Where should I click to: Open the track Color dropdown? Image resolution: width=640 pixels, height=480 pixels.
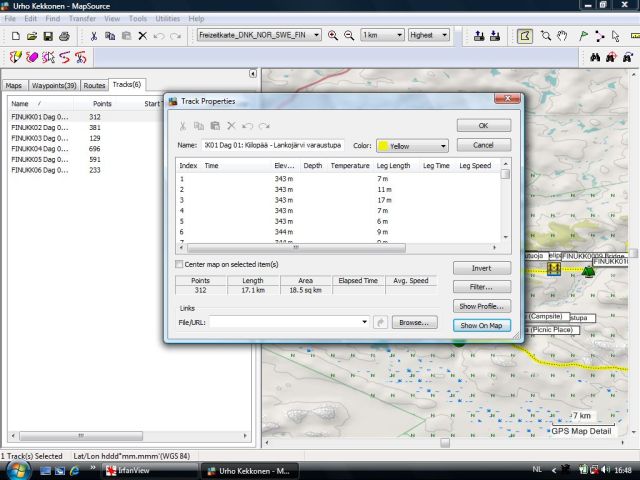pos(411,146)
